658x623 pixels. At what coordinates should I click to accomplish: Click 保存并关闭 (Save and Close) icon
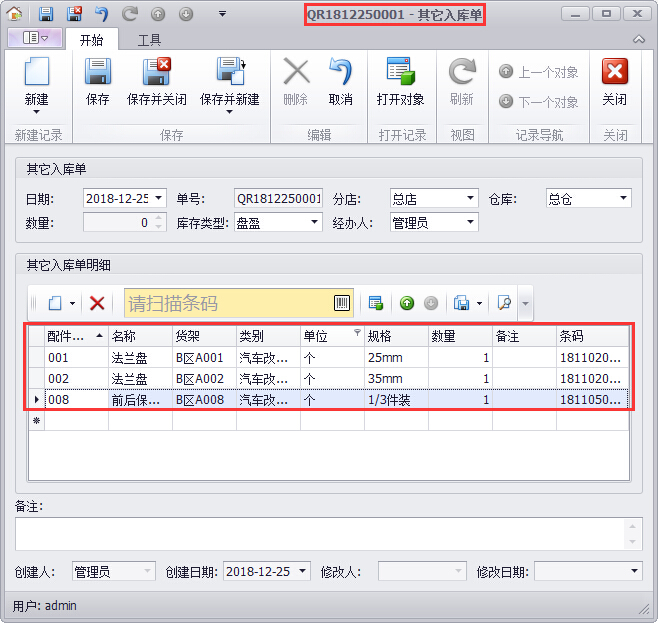[156, 73]
